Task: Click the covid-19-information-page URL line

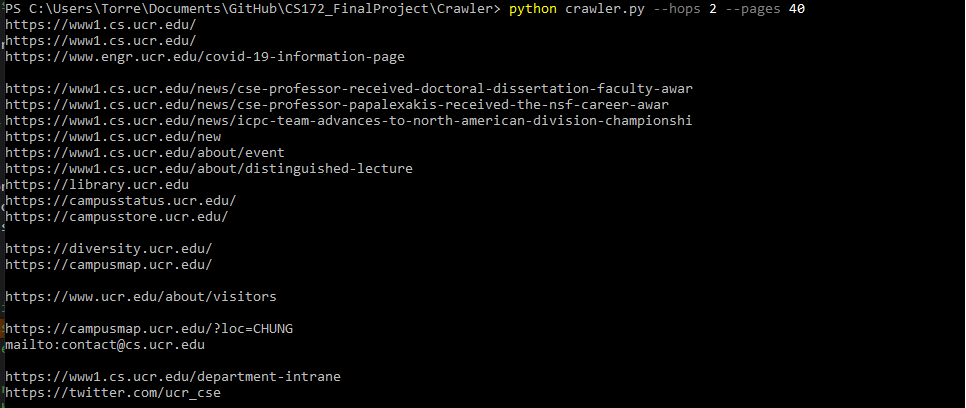Action: pos(205,57)
